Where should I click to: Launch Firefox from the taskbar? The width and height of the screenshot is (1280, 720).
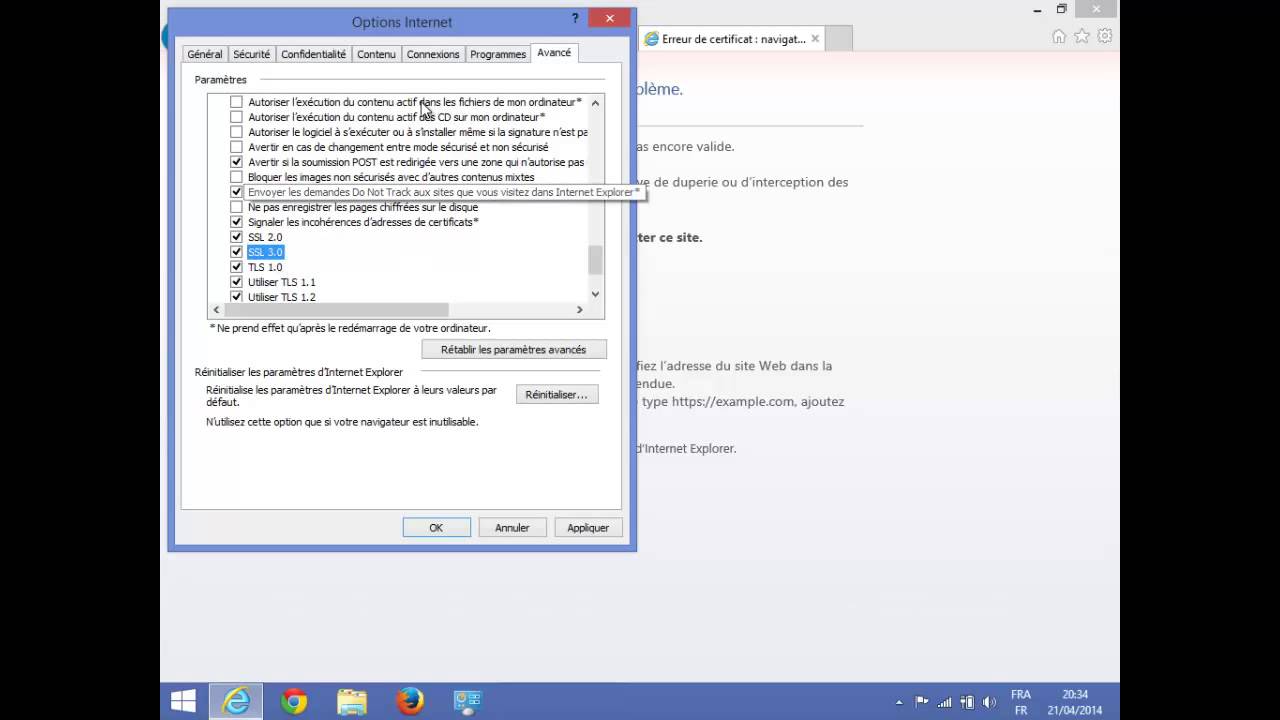click(410, 702)
